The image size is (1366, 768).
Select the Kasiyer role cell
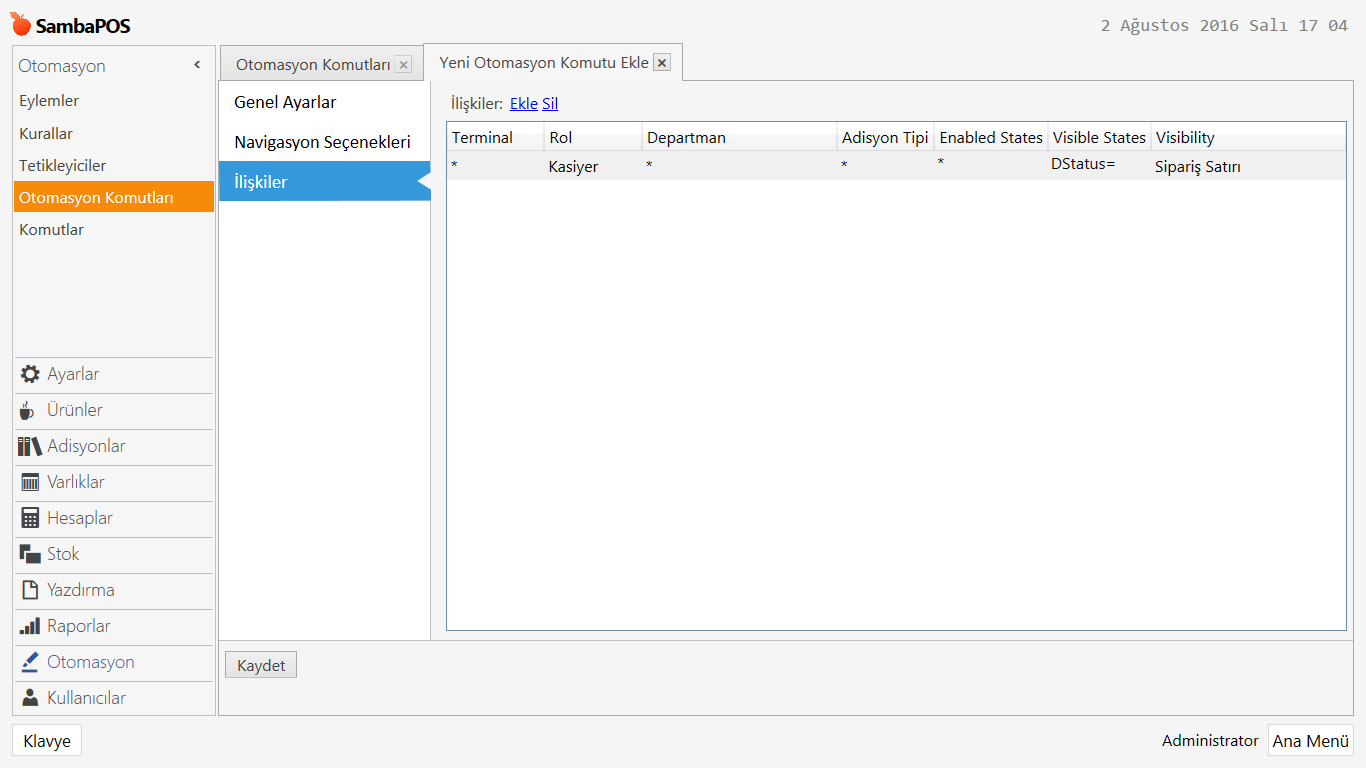[x=594, y=166]
